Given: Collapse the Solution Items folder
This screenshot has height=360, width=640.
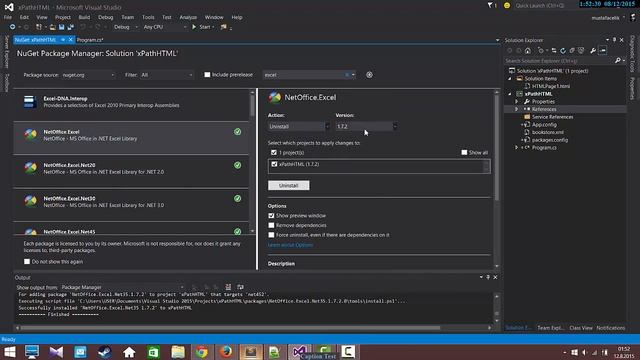Looking at the screenshot, I should point(510,78).
